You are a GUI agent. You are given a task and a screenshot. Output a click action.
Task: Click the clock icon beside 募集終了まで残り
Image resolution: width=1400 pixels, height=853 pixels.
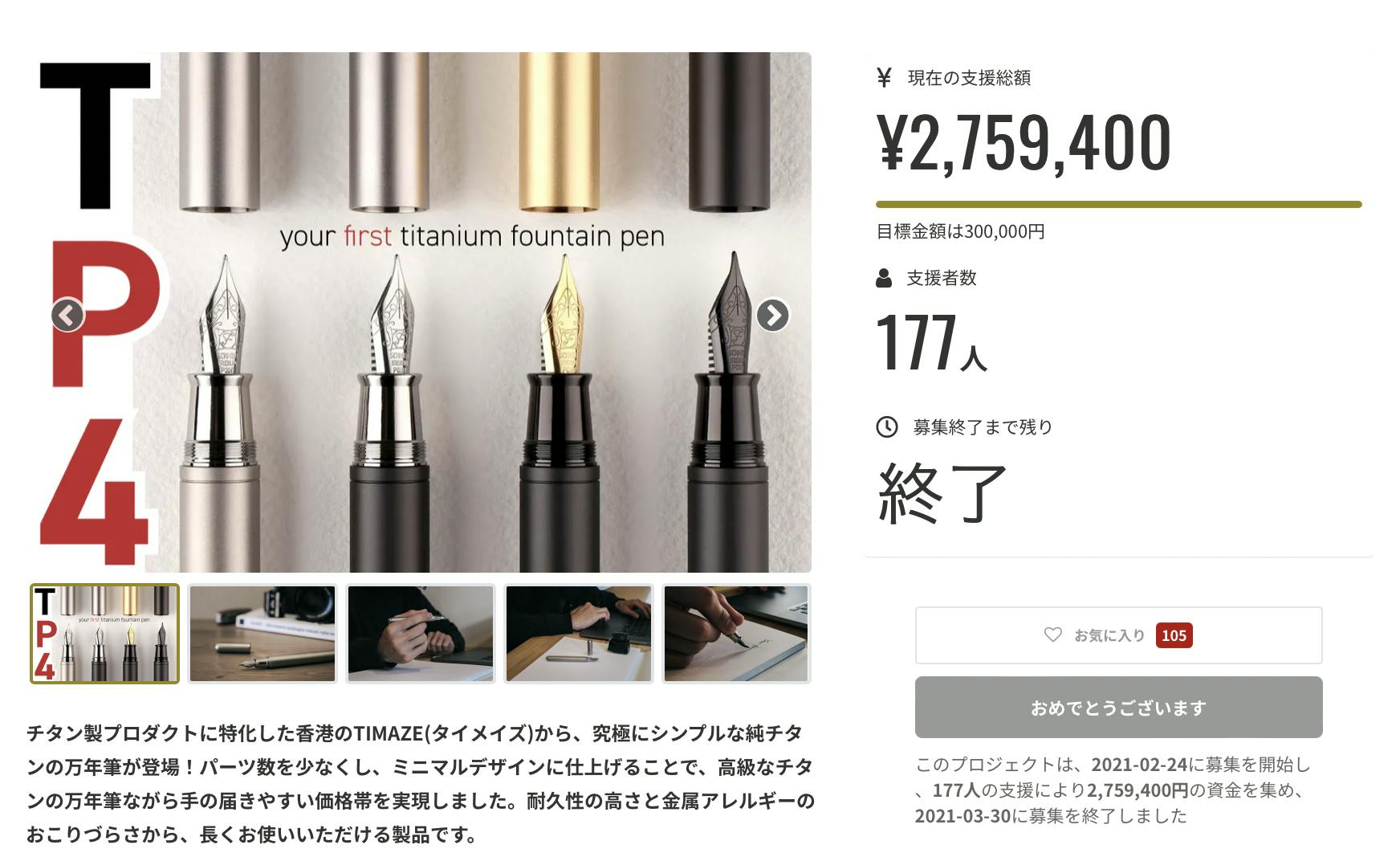point(886,426)
